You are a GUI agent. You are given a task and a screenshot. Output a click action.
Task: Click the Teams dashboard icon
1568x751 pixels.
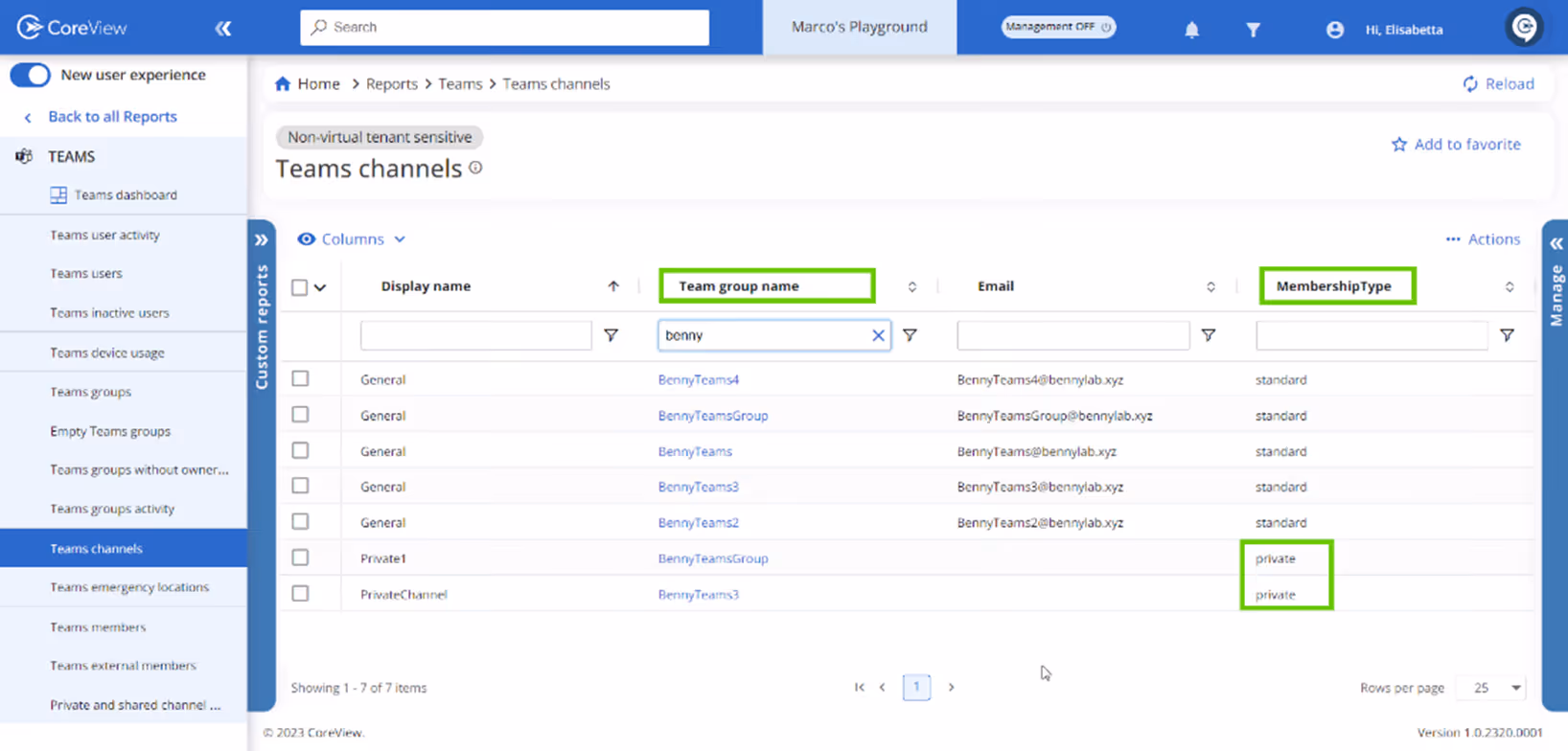(58, 195)
